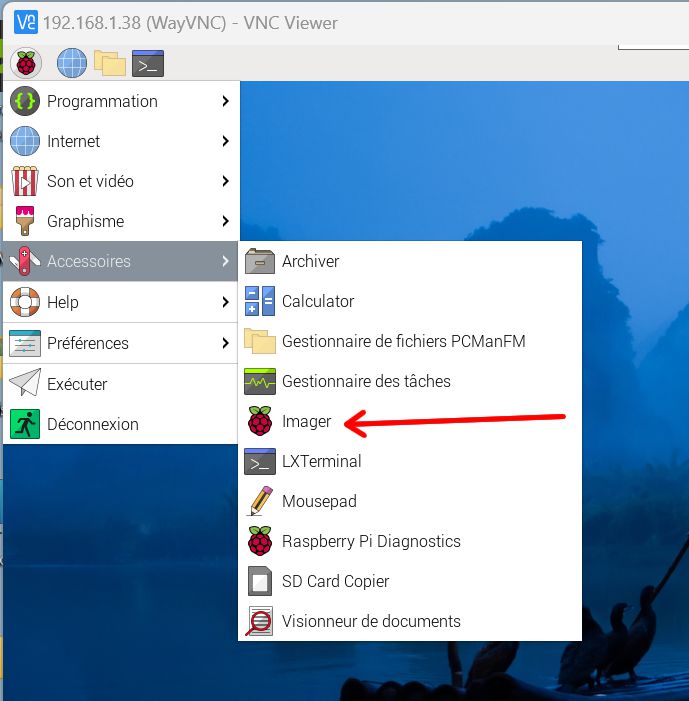The width and height of the screenshot is (689, 701).
Task: Expand the Programmation submenu arrow
Action: coord(225,101)
